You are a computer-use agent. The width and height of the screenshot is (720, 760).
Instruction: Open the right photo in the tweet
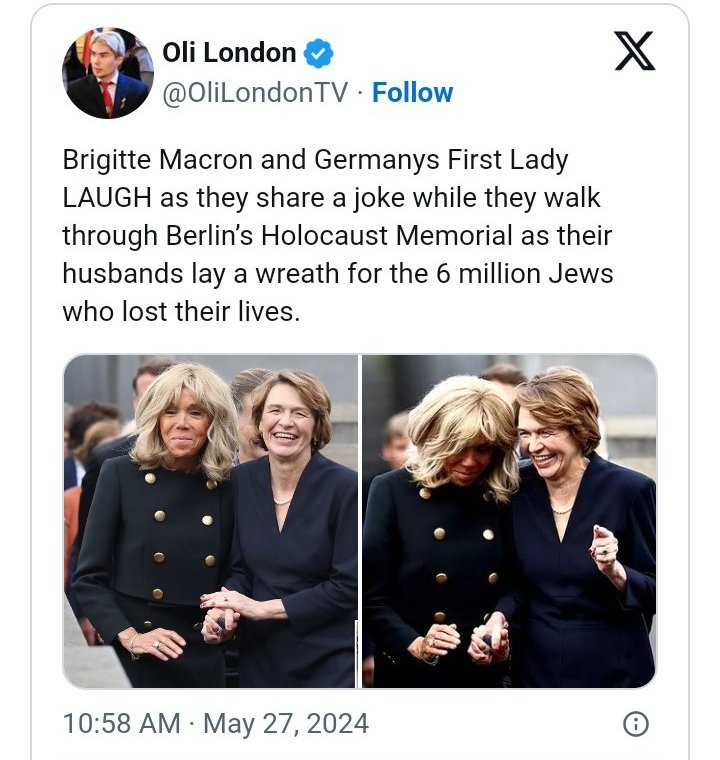(509, 521)
